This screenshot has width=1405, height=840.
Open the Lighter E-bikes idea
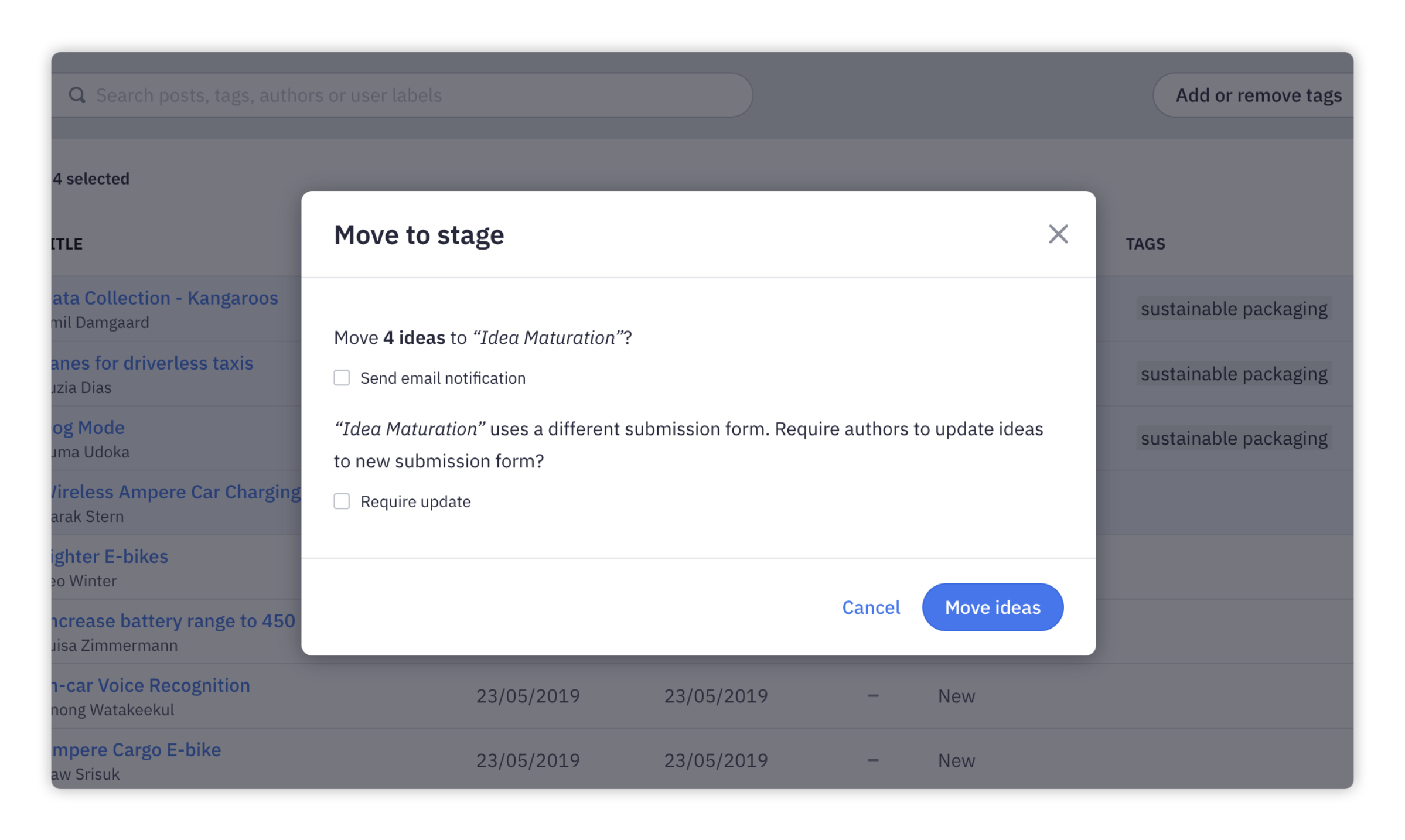(x=110, y=556)
